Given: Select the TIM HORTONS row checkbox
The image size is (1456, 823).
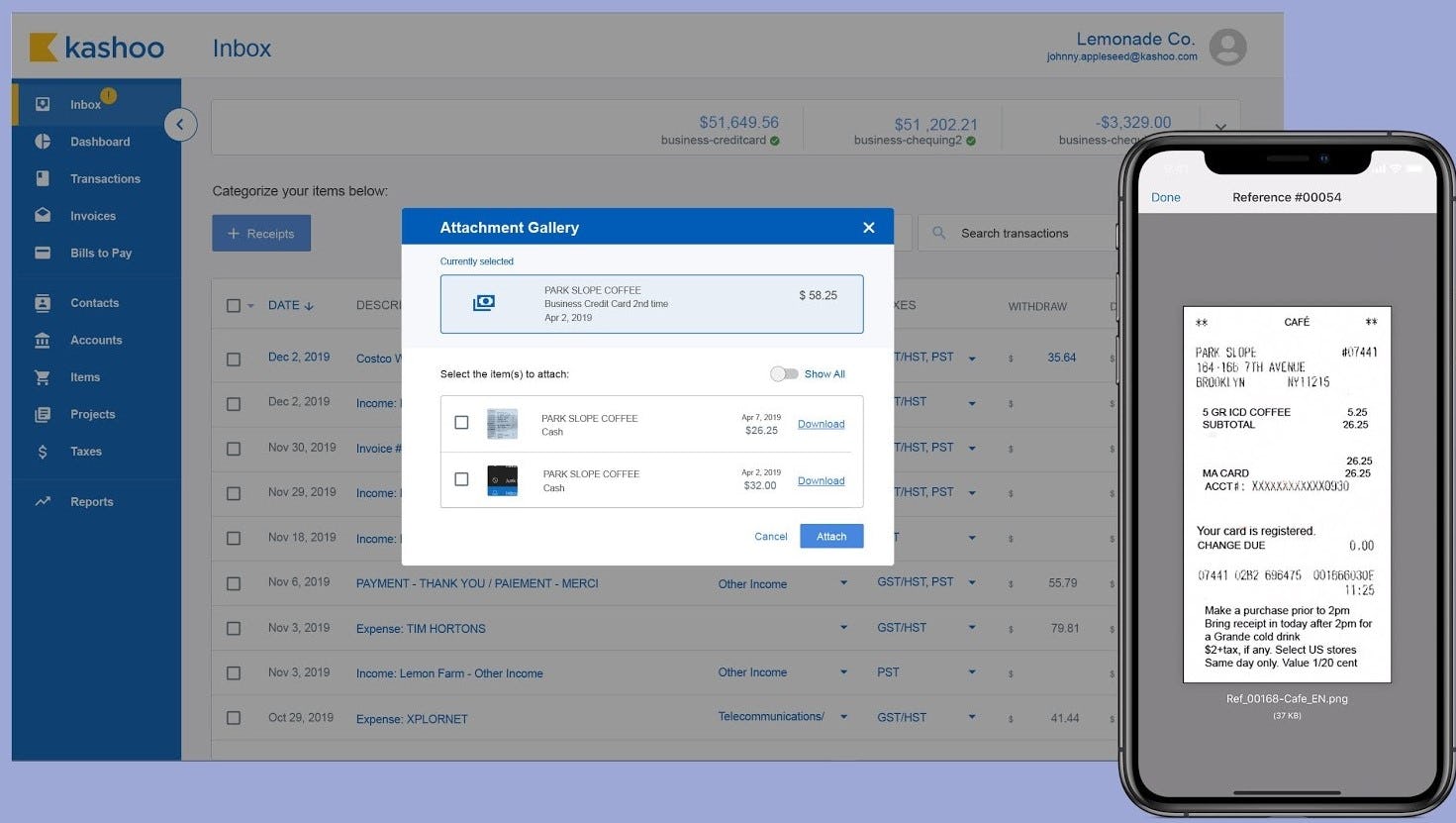Looking at the screenshot, I should click(x=234, y=628).
